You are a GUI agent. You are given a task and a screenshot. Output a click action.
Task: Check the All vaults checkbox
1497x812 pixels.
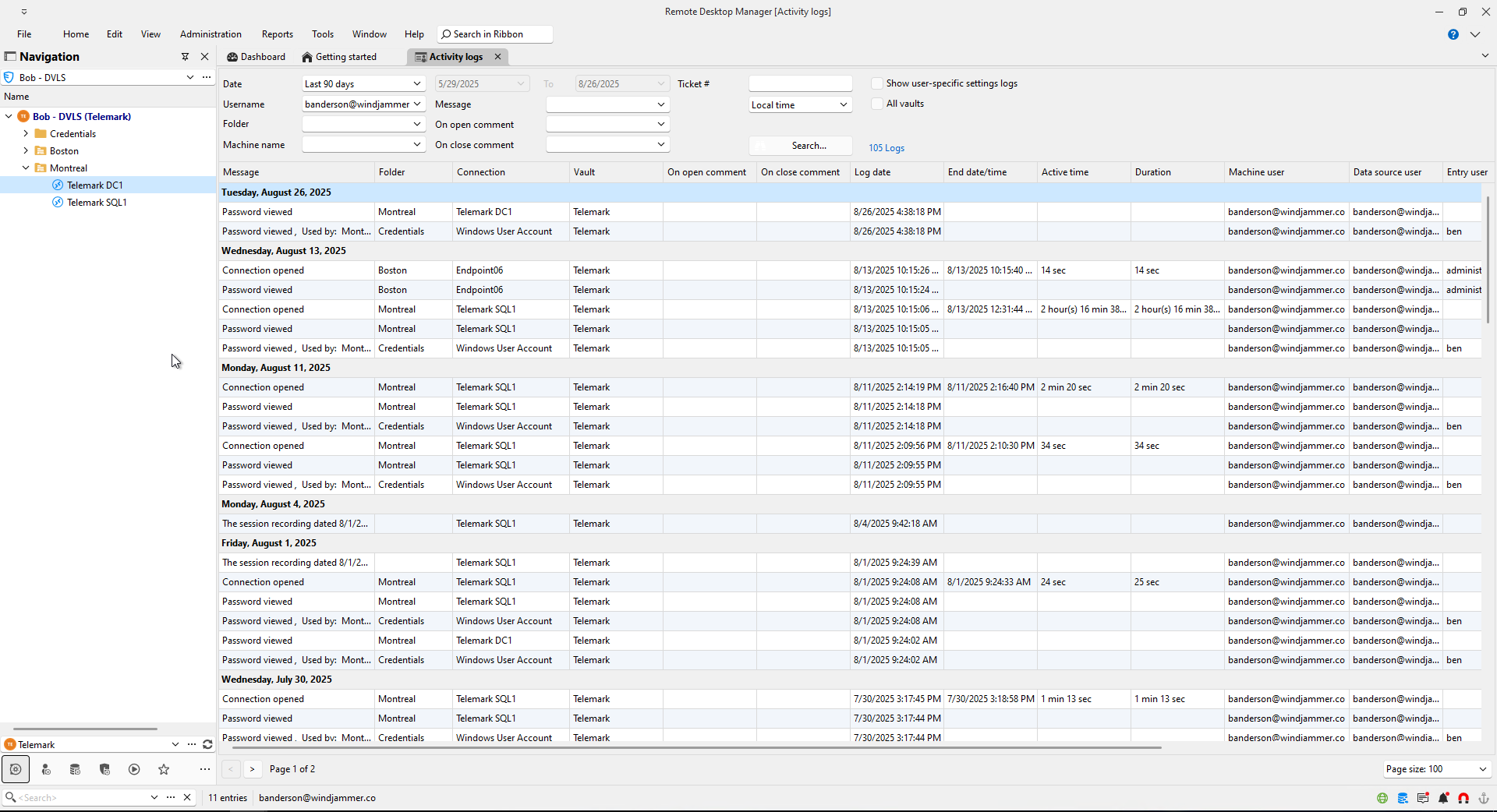point(877,104)
